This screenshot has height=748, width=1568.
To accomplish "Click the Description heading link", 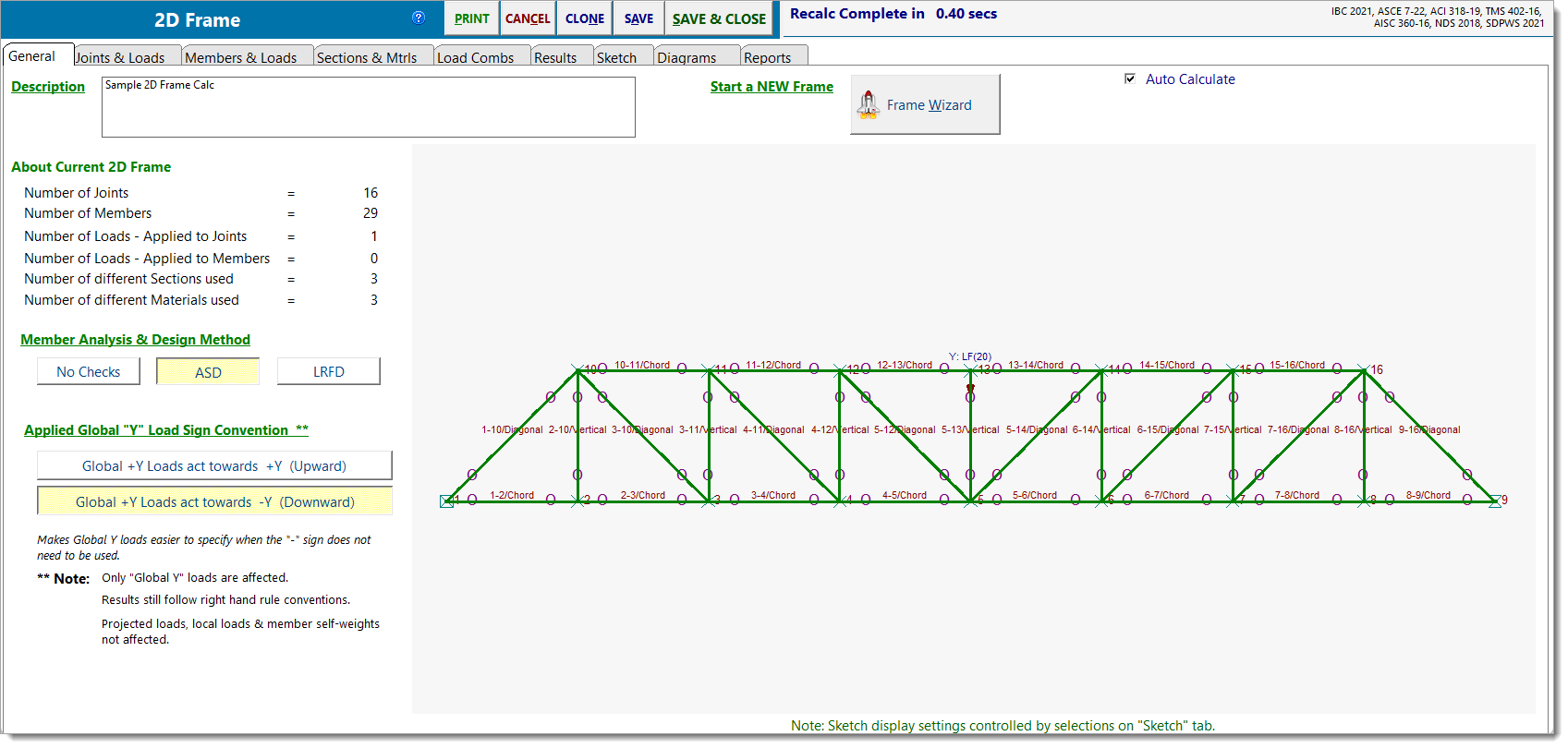I will pos(48,87).
